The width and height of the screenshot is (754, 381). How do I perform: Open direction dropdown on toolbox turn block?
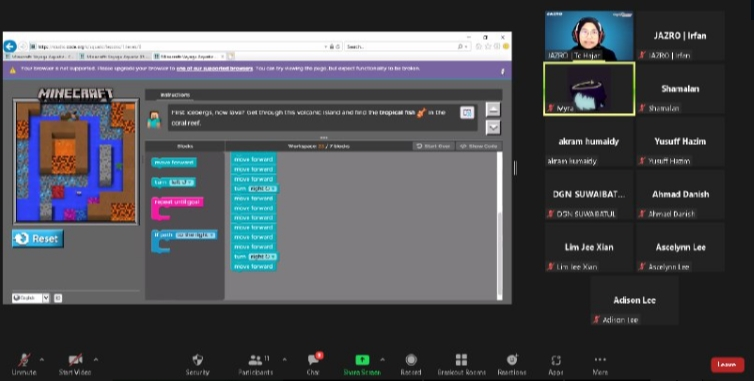pyautogui.click(x=181, y=182)
